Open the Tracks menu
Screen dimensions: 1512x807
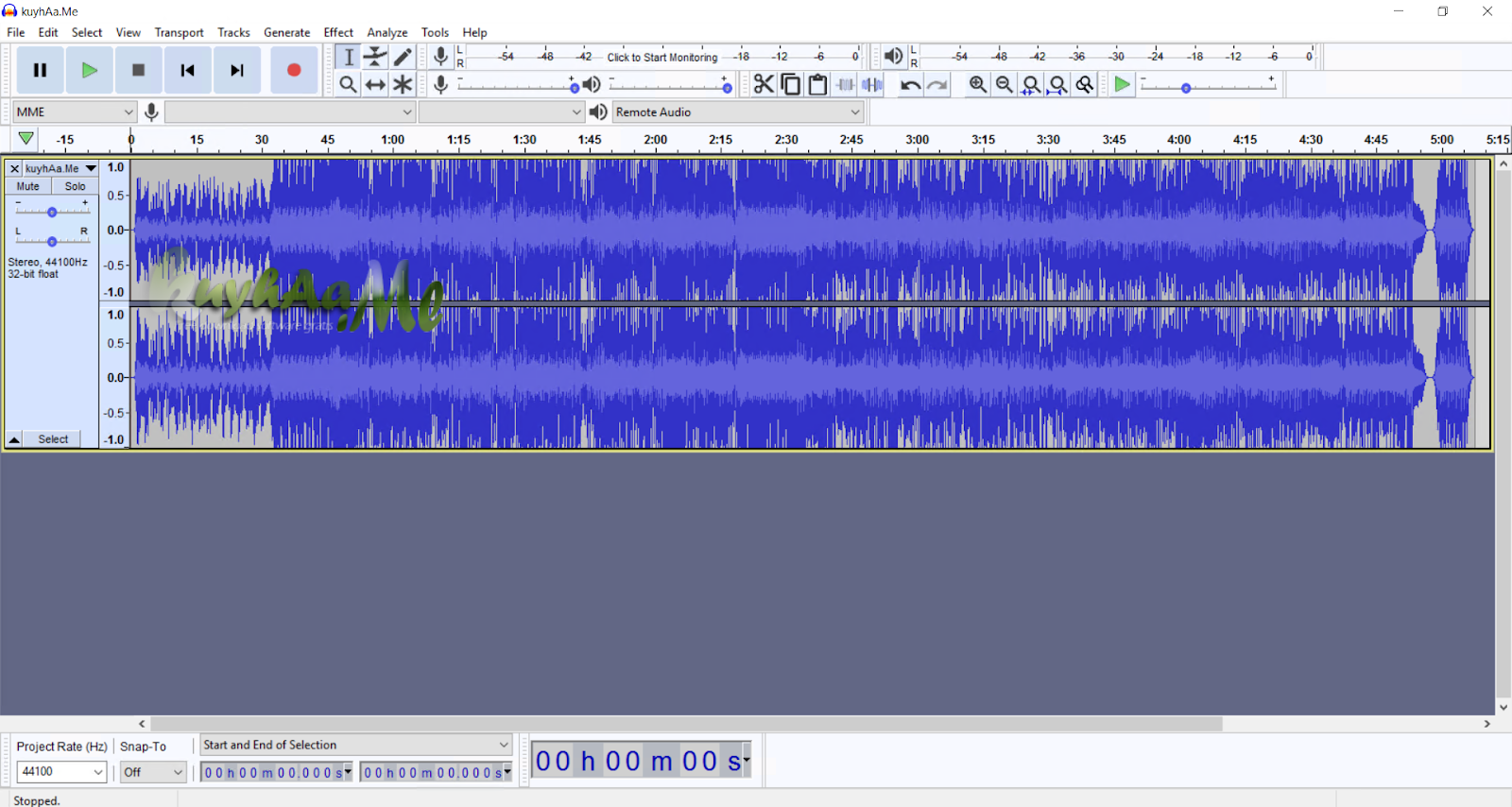233,32
